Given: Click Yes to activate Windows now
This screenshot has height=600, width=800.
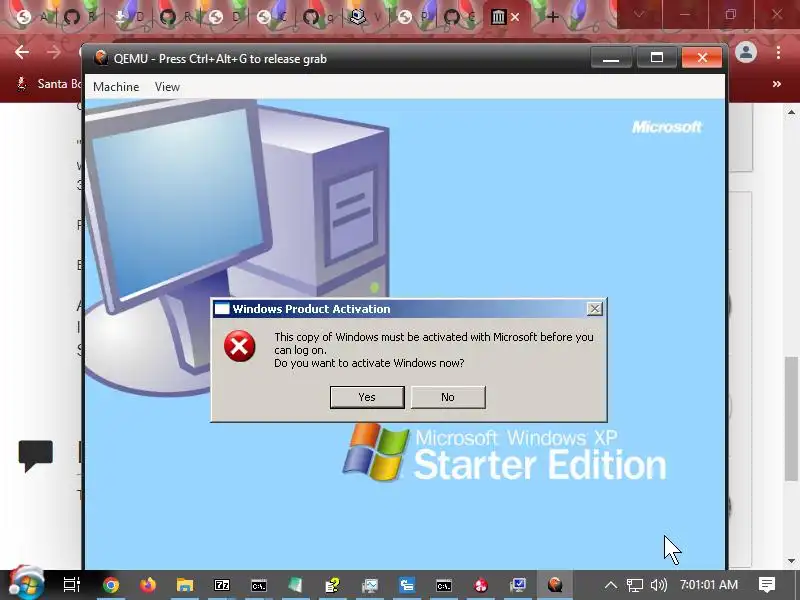Looking at the screenshot, I should point(367,397).
